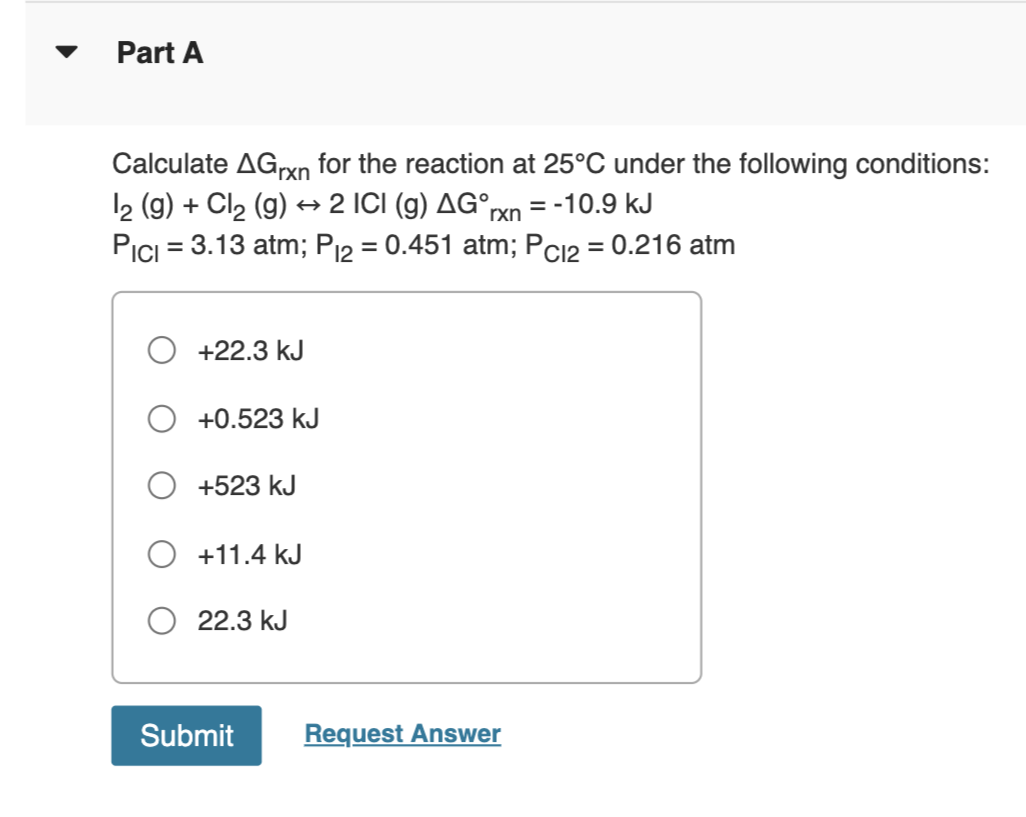Select the +0.523 kJ answer option

click(x=161, y=418)
